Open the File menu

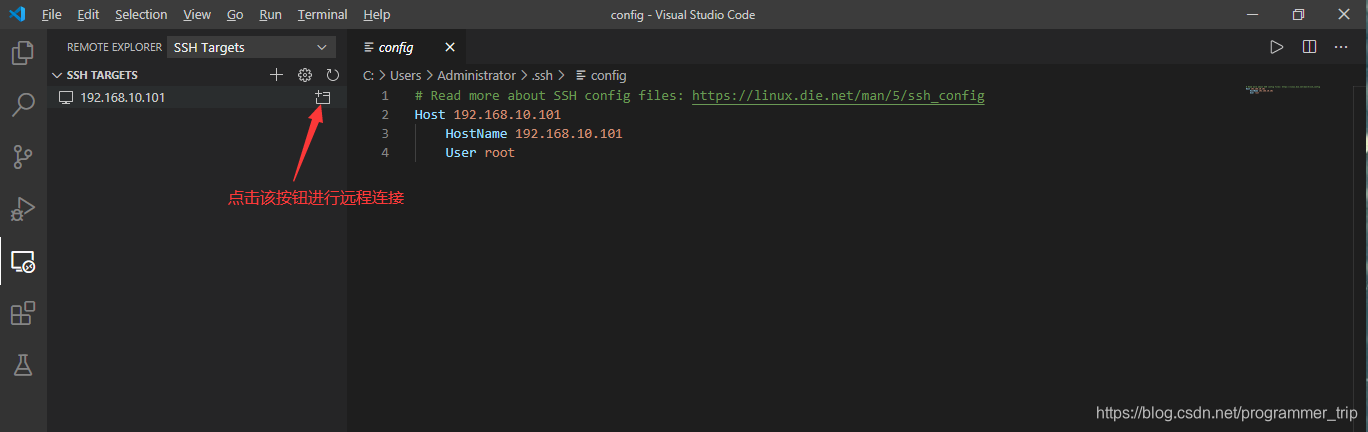52,14
